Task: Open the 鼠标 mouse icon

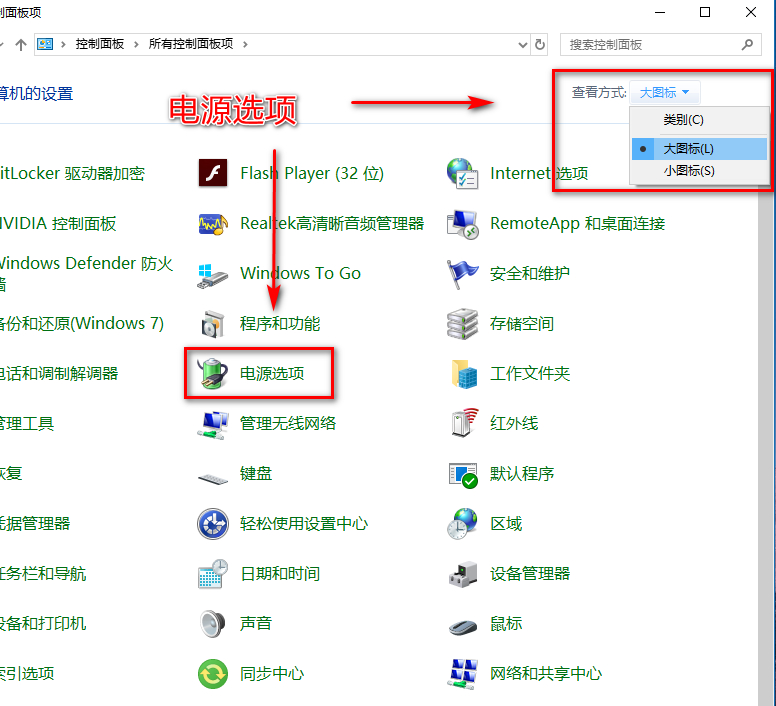Action: [463, 626]
